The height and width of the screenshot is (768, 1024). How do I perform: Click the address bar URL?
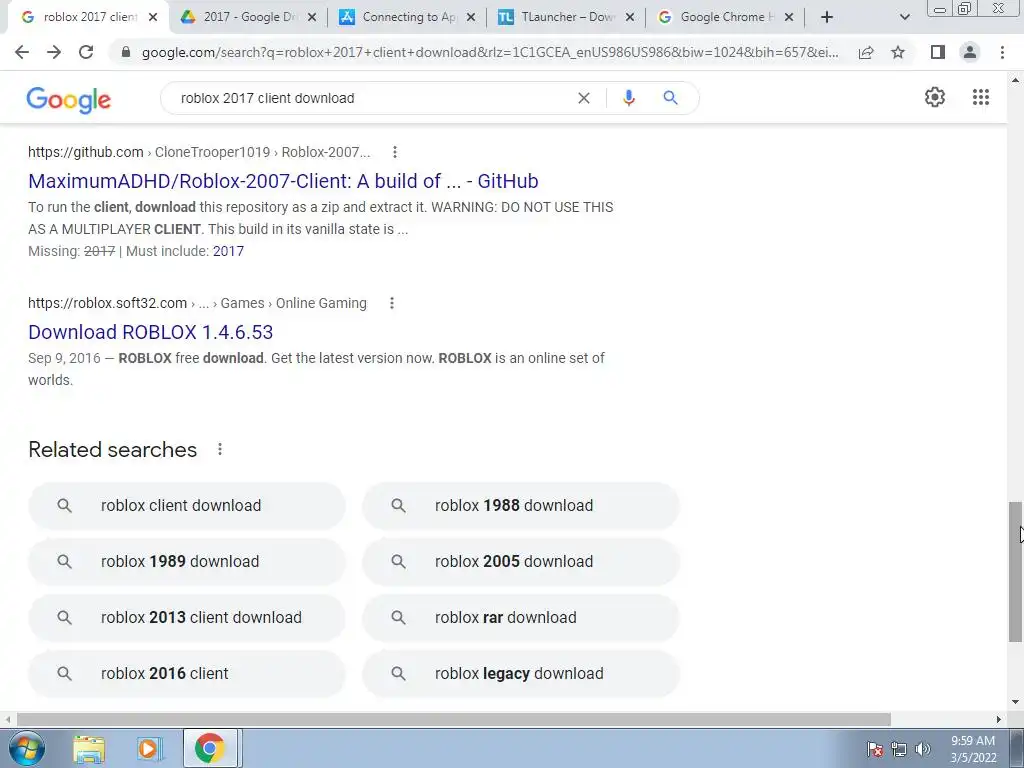click(x=490, y=52)
